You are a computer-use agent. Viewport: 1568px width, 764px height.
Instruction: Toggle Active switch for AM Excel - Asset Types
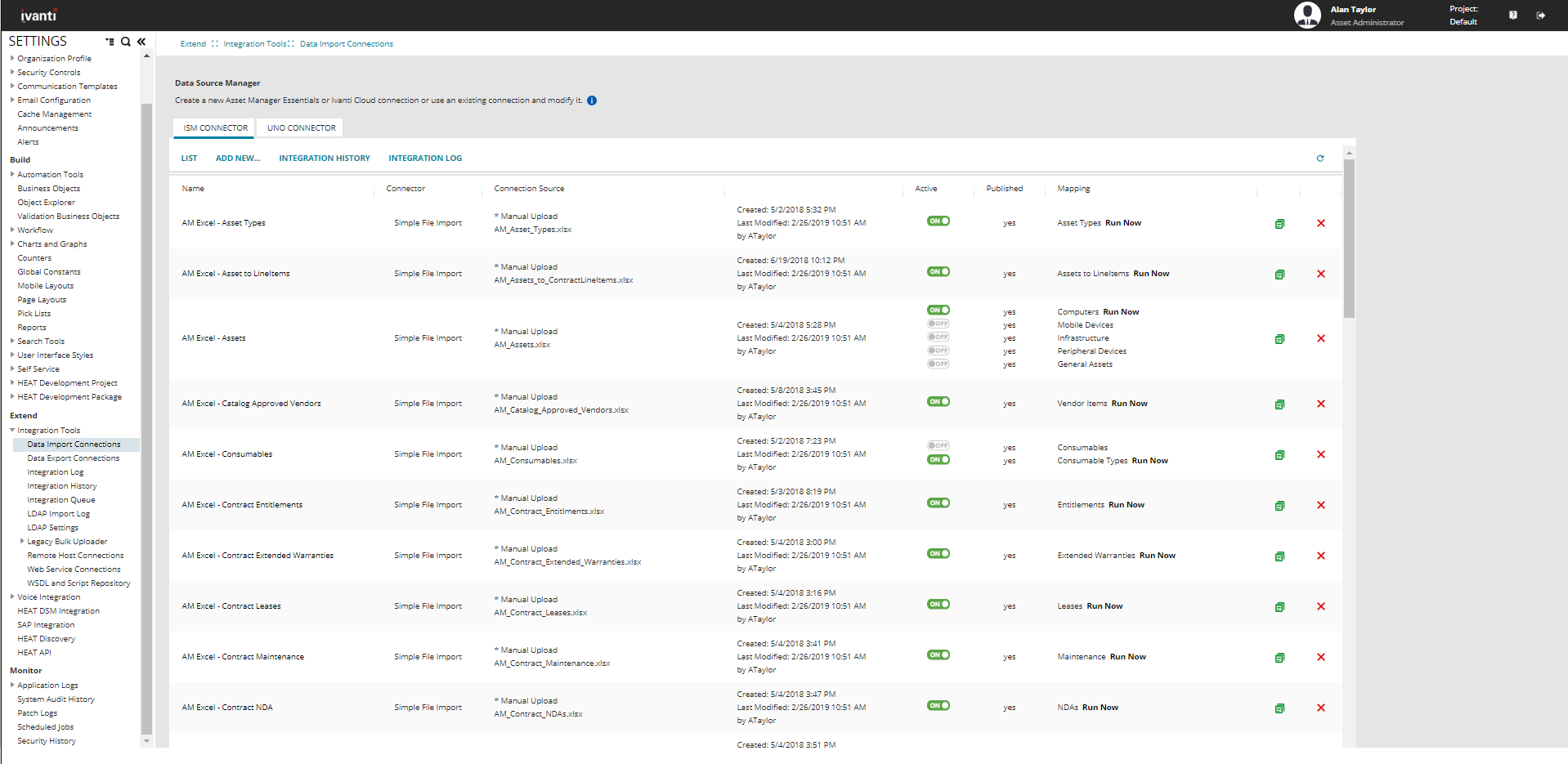click(938, 221)
